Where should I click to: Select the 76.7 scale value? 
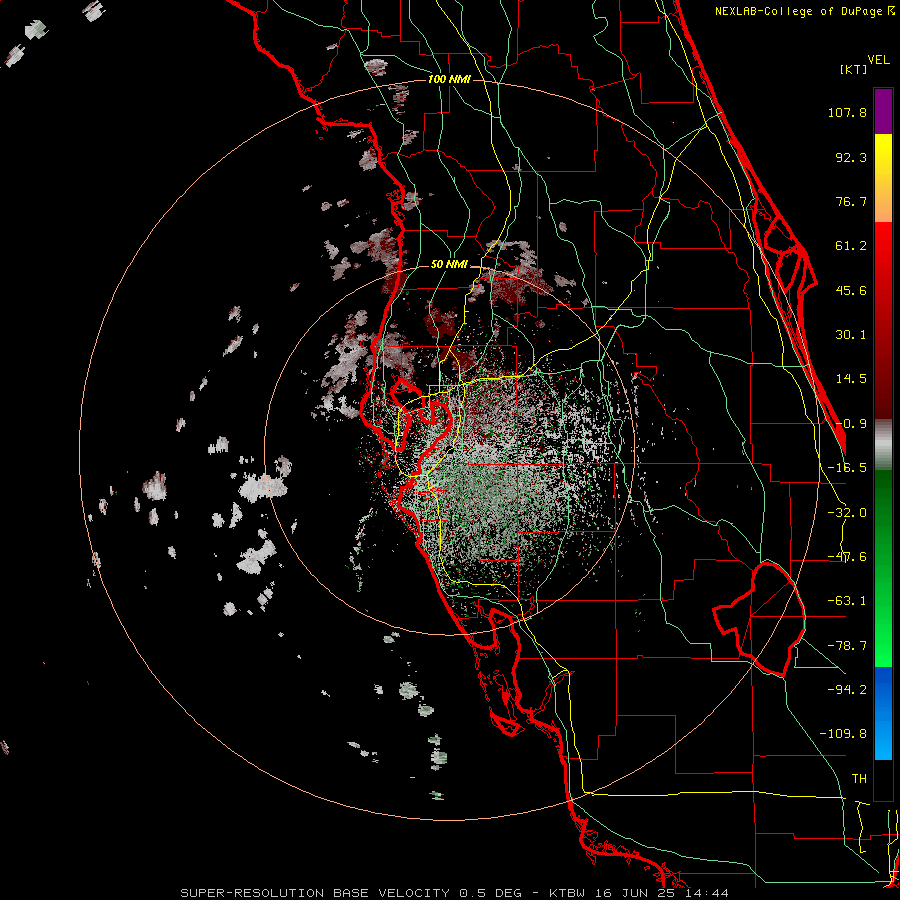pos(851,201)
